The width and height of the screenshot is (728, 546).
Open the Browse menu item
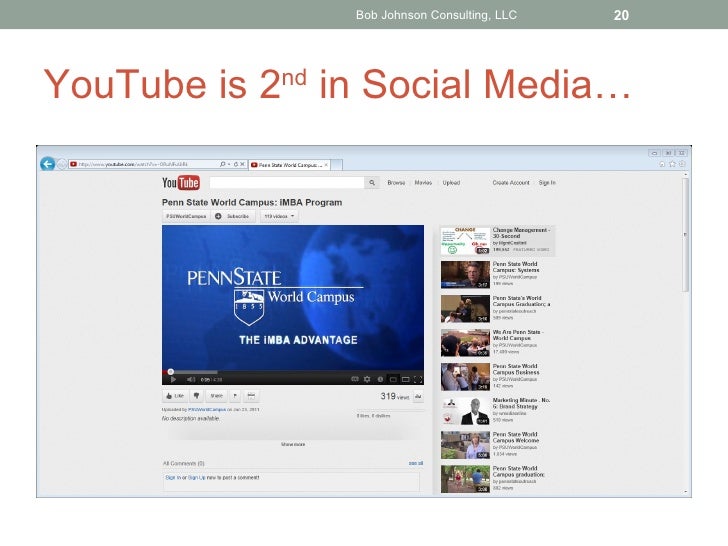396,183
